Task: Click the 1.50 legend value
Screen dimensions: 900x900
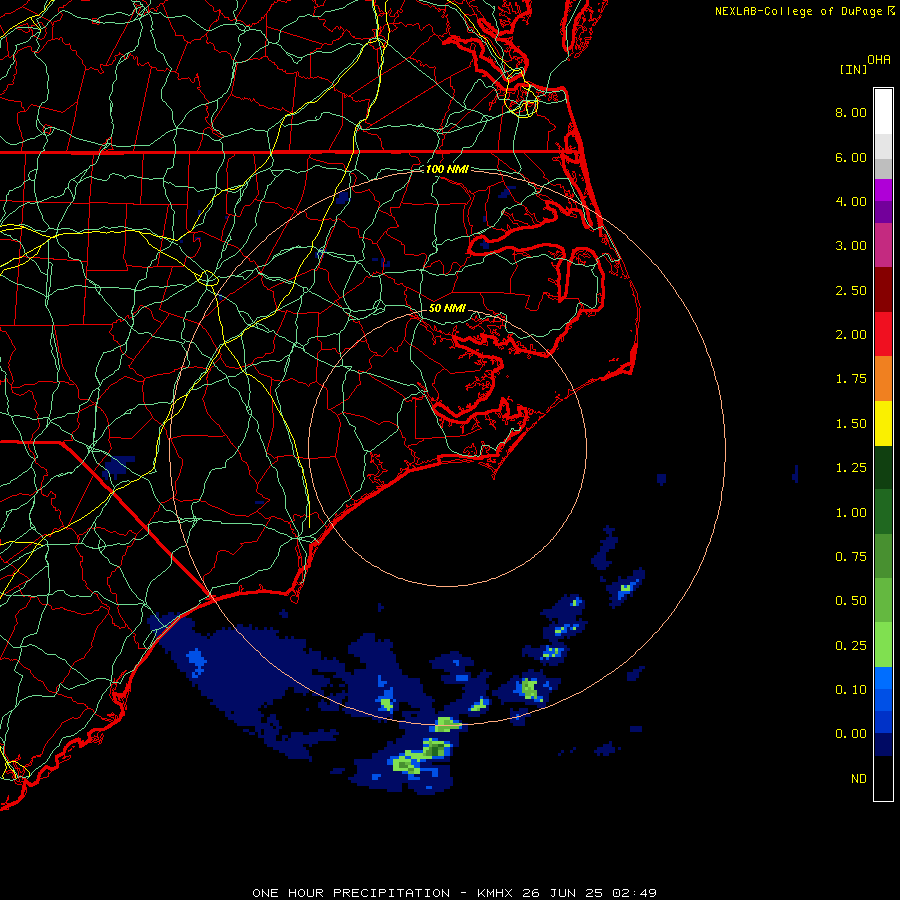Action: coord(851,424)
